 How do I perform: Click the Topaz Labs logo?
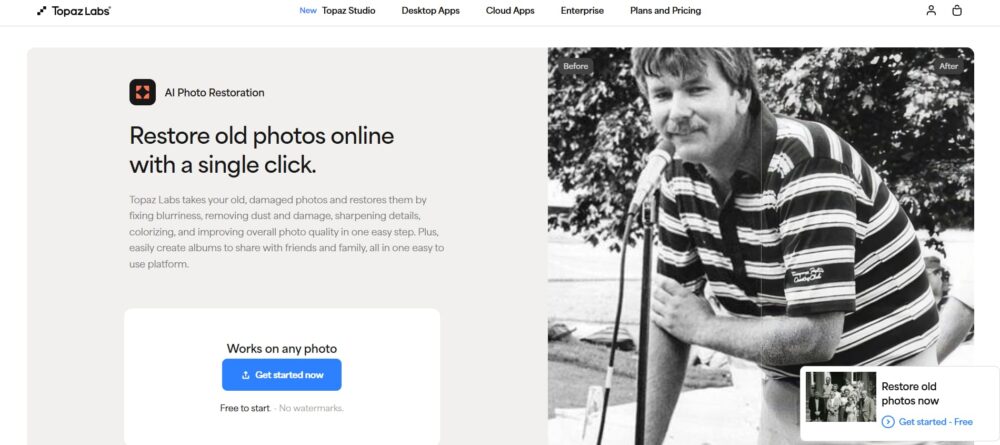pyautogui.click(x=73, y=11)
